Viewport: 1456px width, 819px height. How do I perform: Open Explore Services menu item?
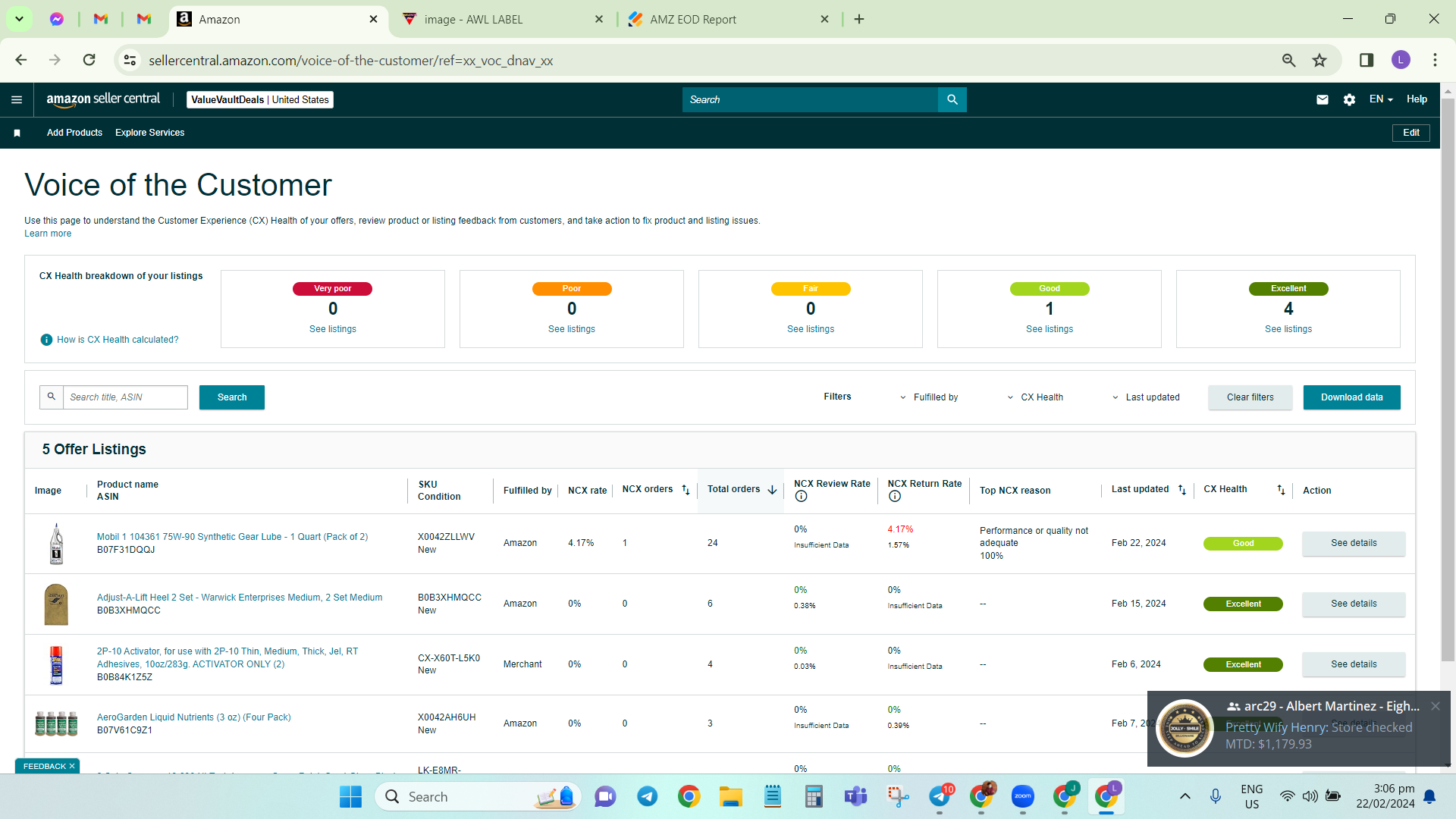(x=149, y=133)
